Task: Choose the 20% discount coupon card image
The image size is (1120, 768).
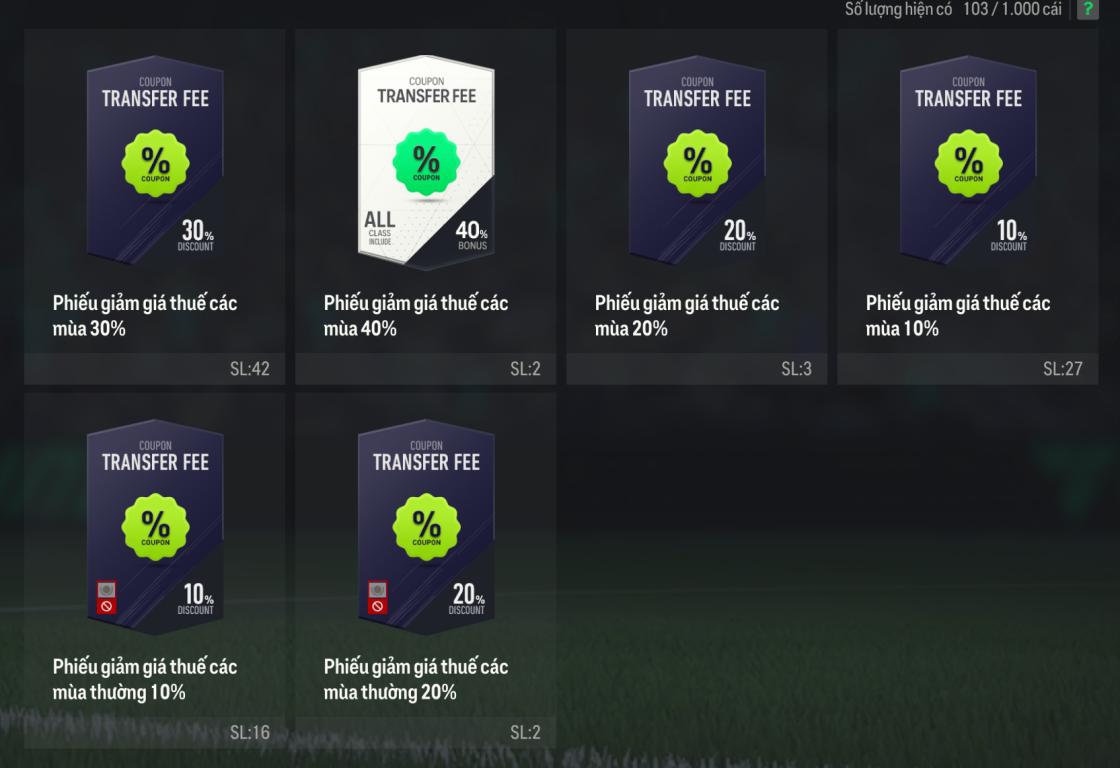Action: pos(697,159)
